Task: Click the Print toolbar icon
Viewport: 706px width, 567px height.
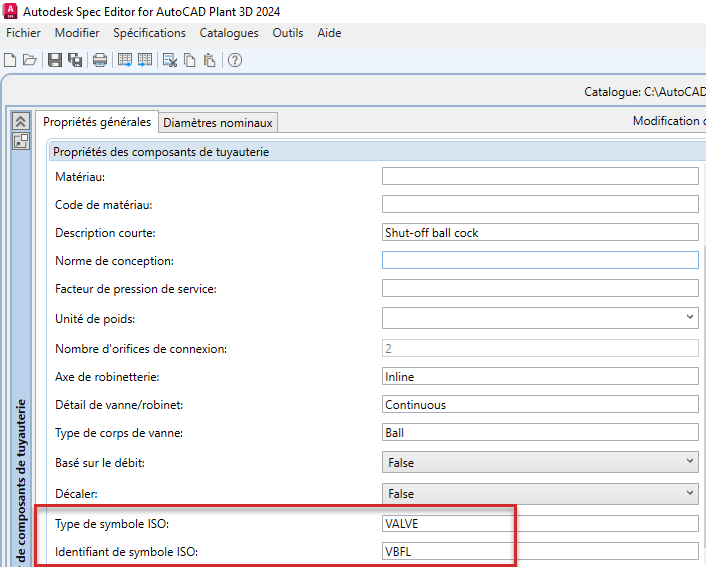Action: pos(100,60)
